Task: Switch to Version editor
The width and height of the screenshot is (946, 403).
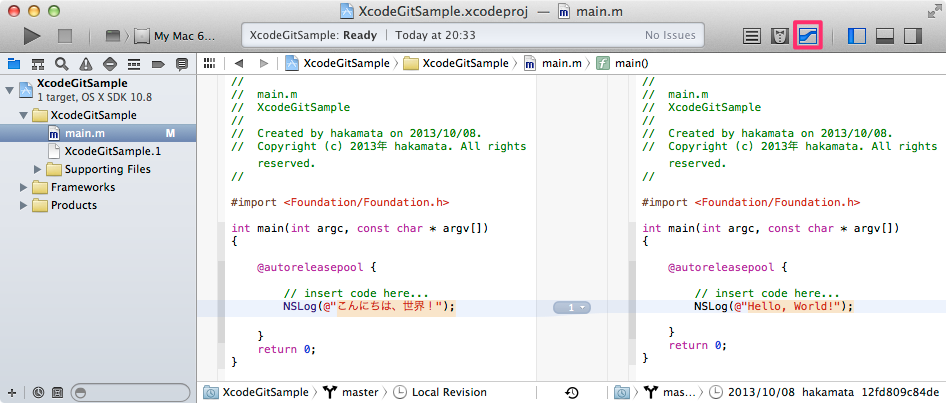Action: pyautogui.click(x=808, y=36)
